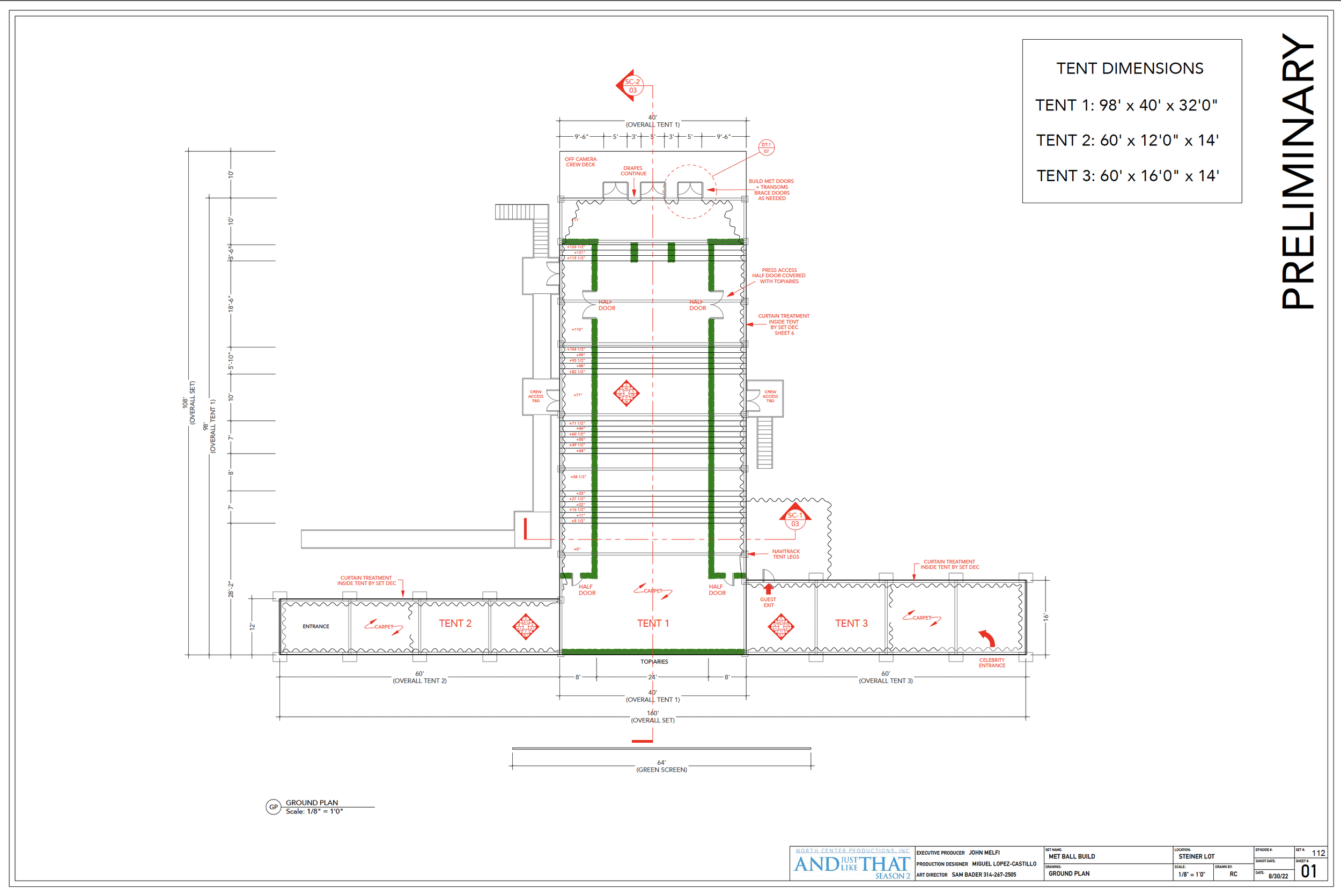Viewport: 1341px width, 896px height.
Task: Click the TENT DIMENSIONS heading in legend box
Action: (x=1130, y=69)
